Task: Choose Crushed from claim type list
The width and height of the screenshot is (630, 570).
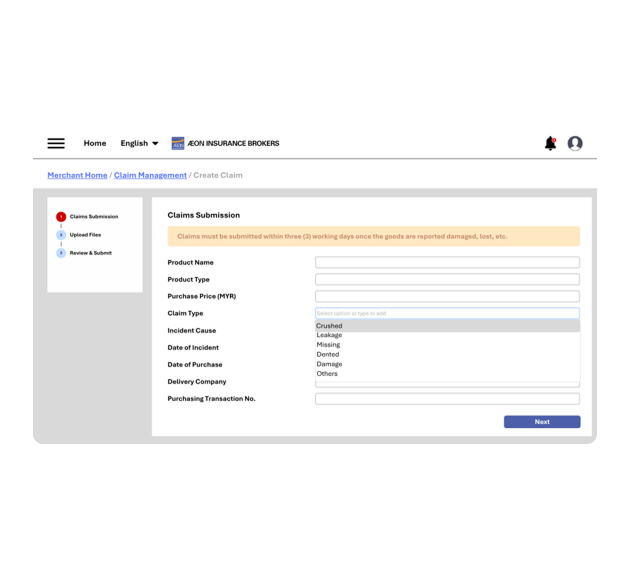Action: pos(329,326)
